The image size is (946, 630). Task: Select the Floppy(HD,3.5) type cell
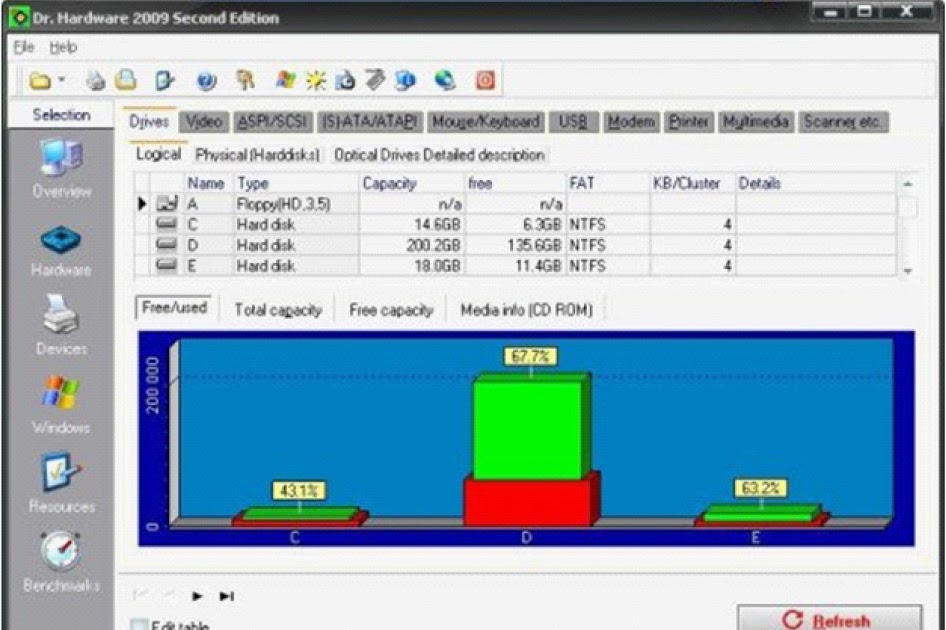pos(296,204)
